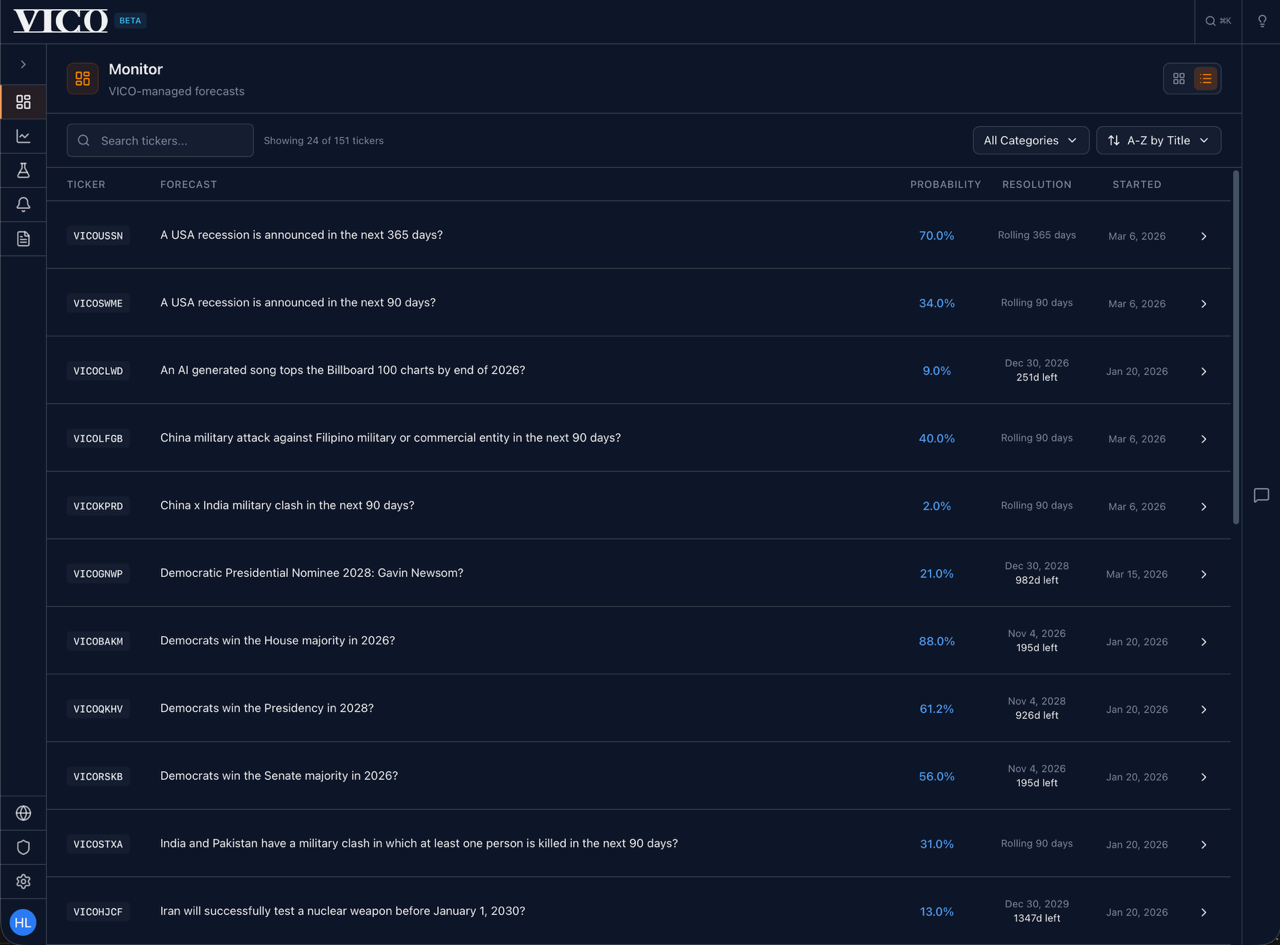Click Showing 24 of 151 tickers text

[324, 141]
